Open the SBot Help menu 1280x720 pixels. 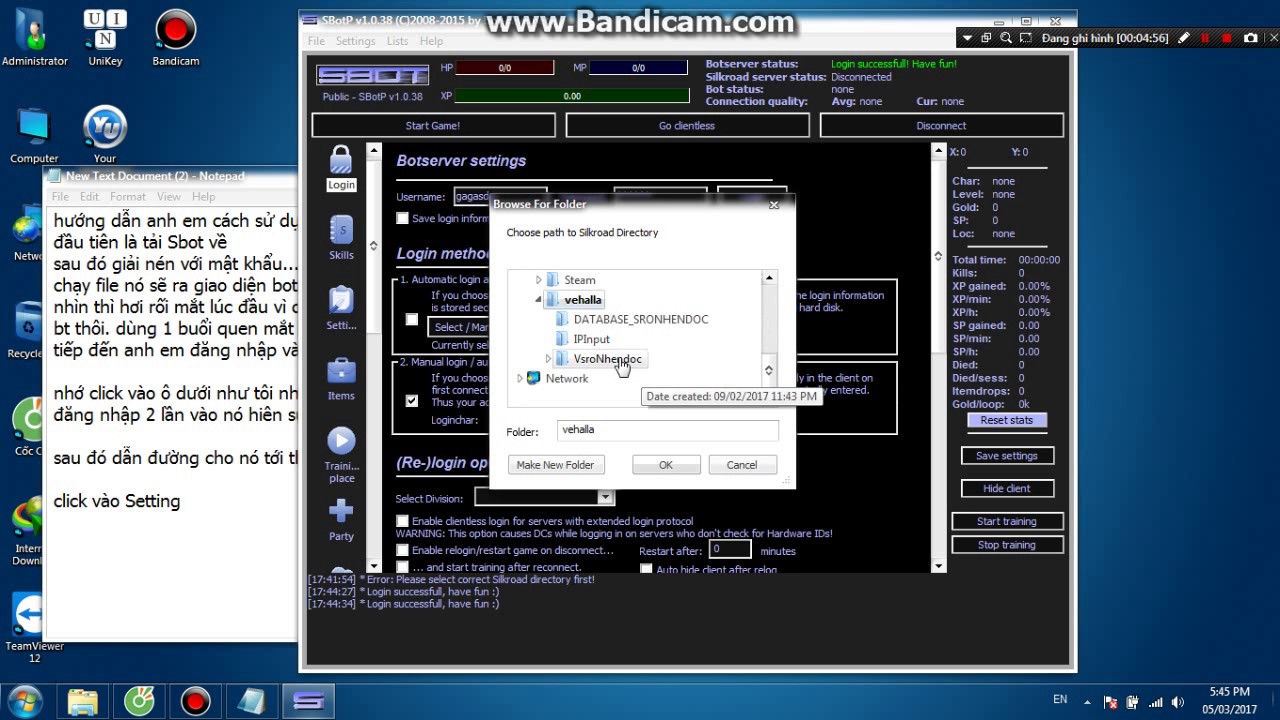[x=431, y=41]
